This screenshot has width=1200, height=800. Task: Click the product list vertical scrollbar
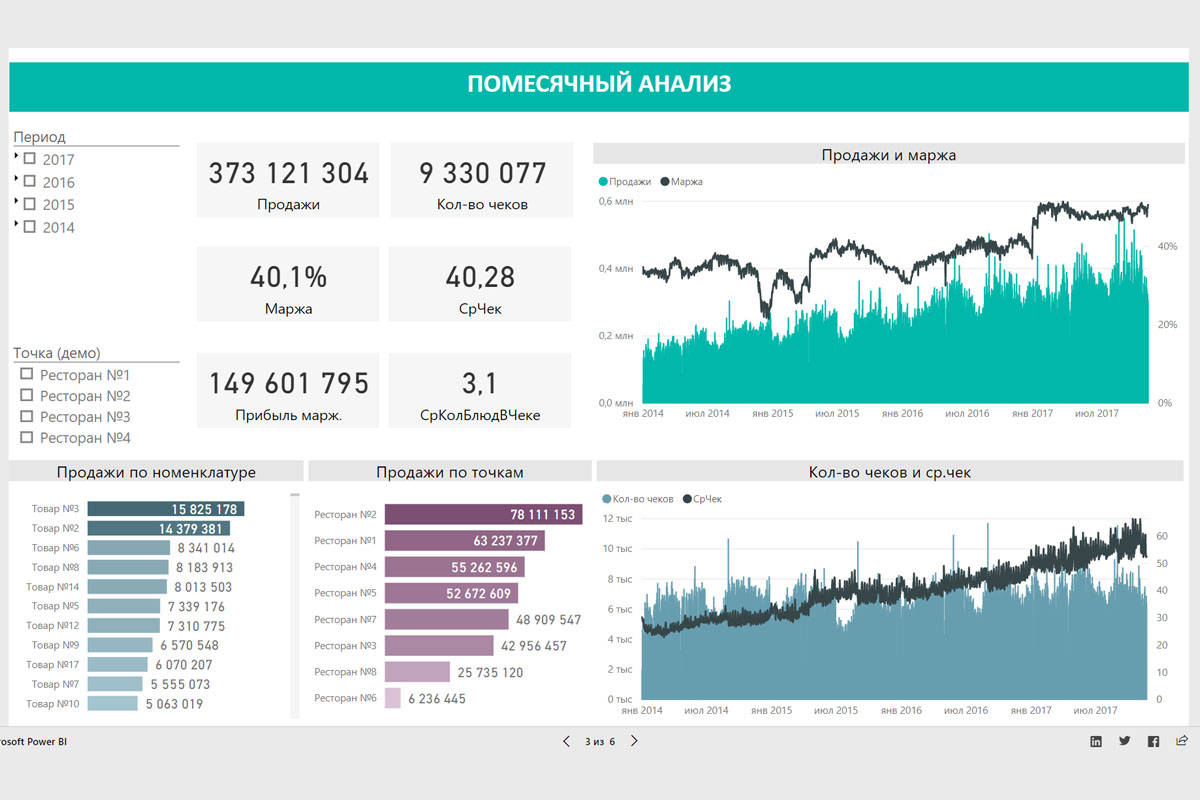click(x=295, y=600)
